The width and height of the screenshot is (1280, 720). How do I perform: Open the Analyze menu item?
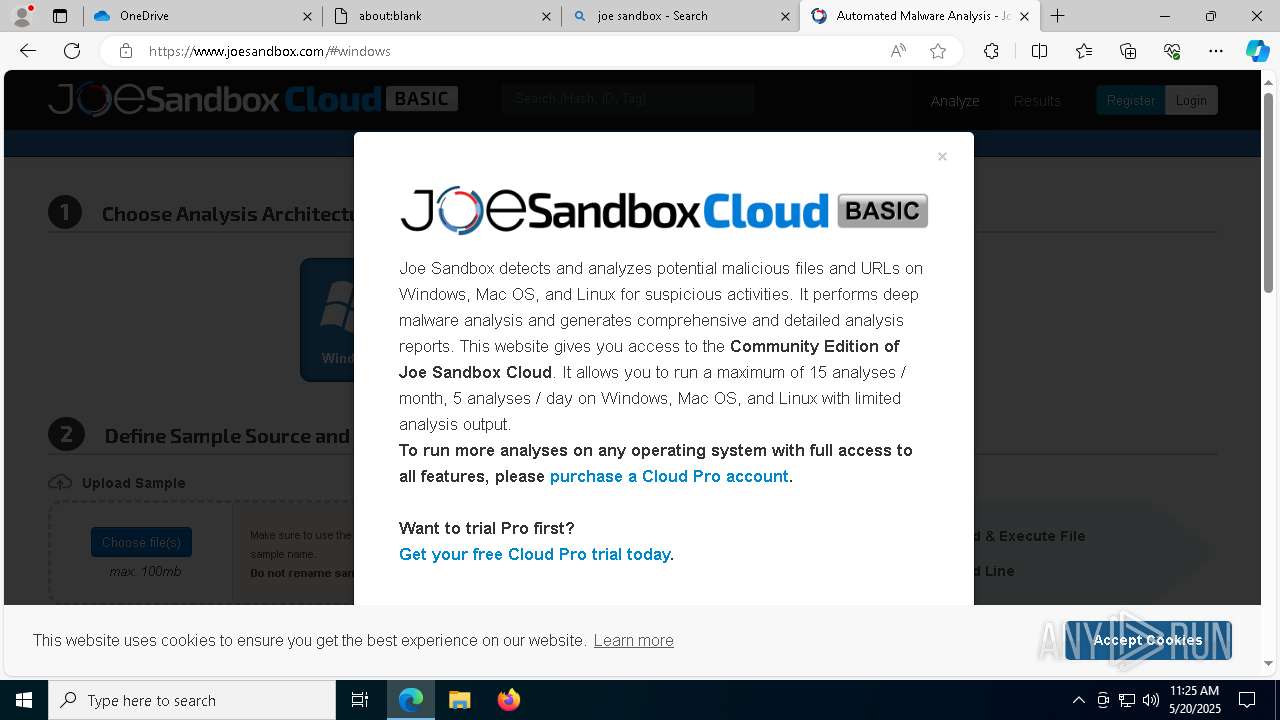pyautogui.click(x=955, y=100)
